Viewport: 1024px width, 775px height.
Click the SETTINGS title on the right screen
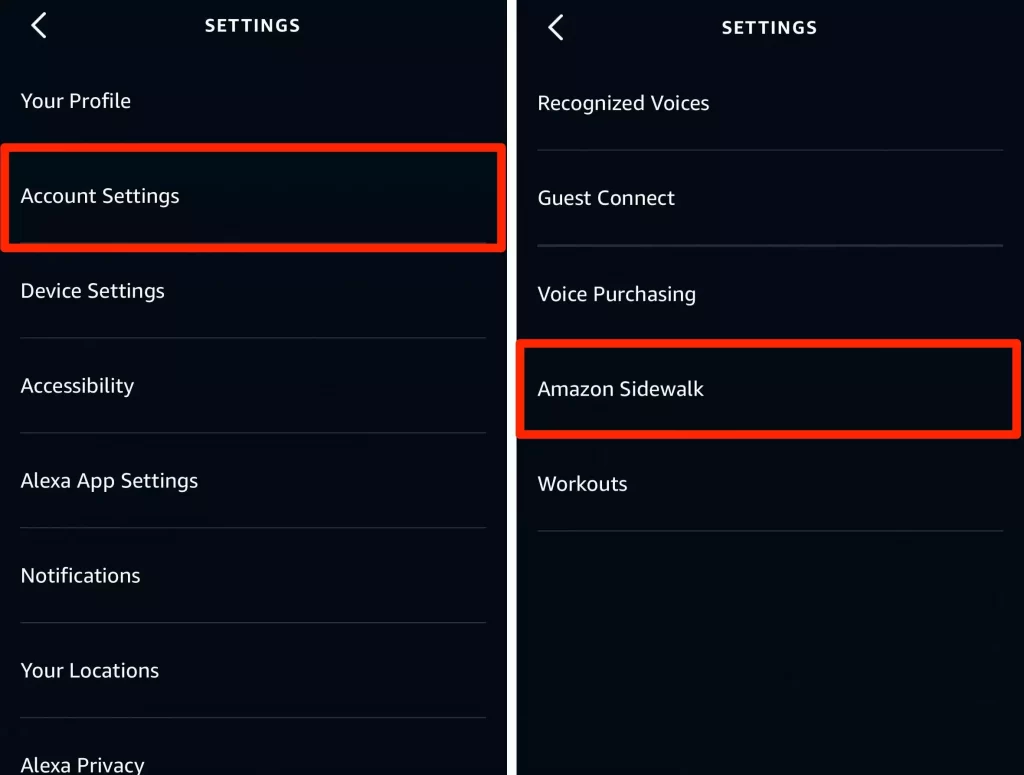(x=769, y=28)
